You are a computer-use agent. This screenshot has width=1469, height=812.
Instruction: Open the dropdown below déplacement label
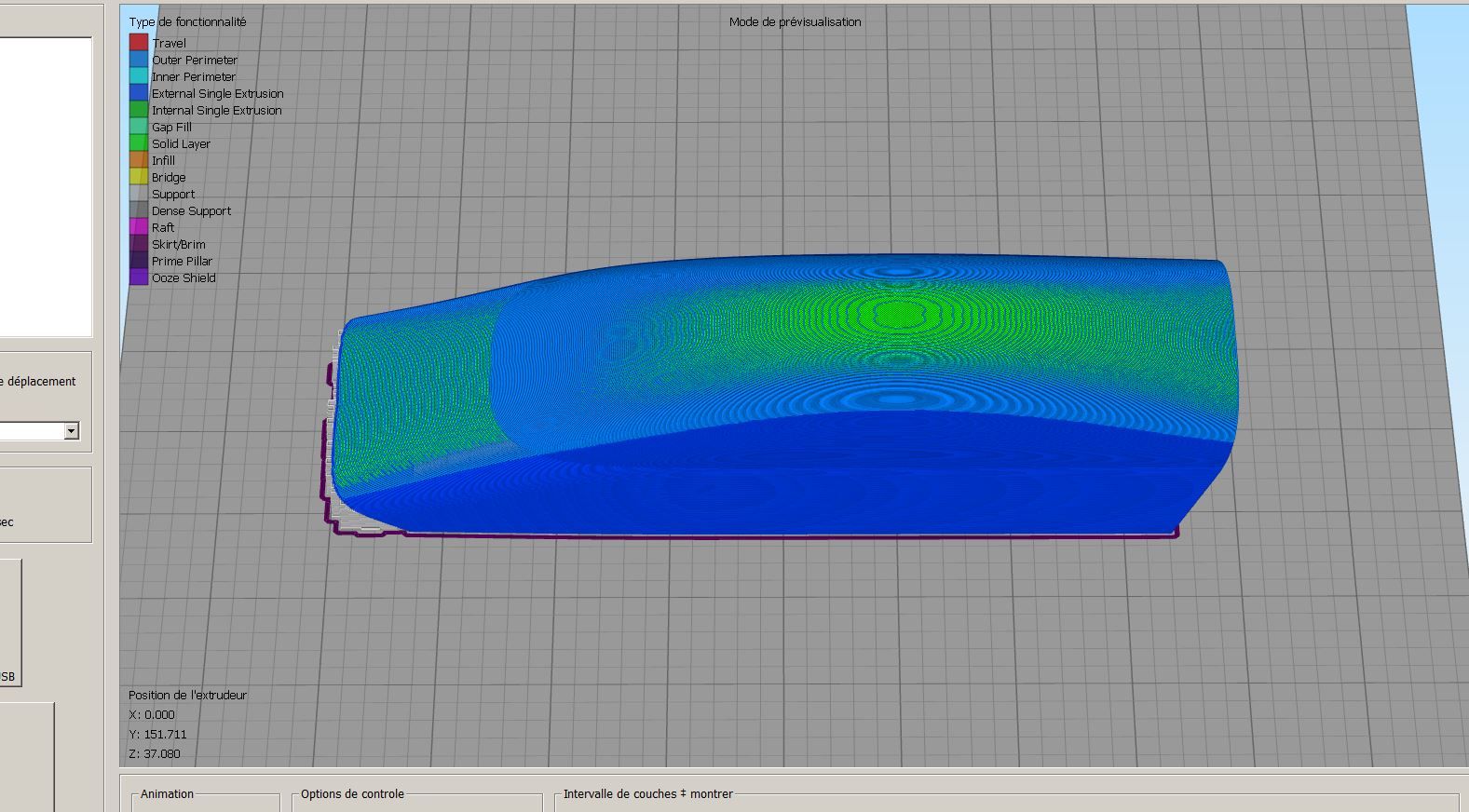coord(39,430)
